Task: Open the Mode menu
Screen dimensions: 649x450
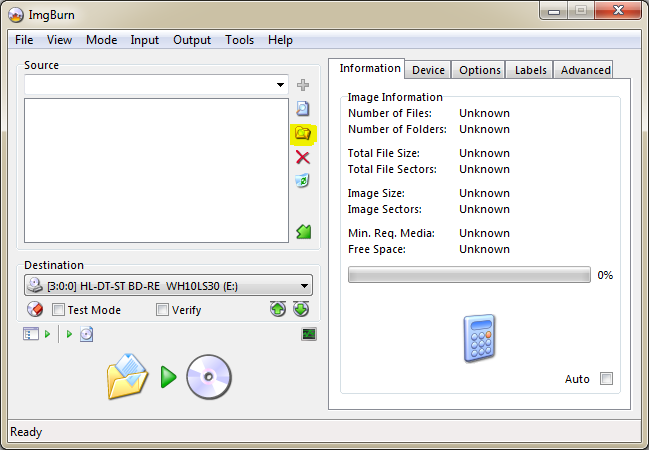Action: (x=101, y=40)
